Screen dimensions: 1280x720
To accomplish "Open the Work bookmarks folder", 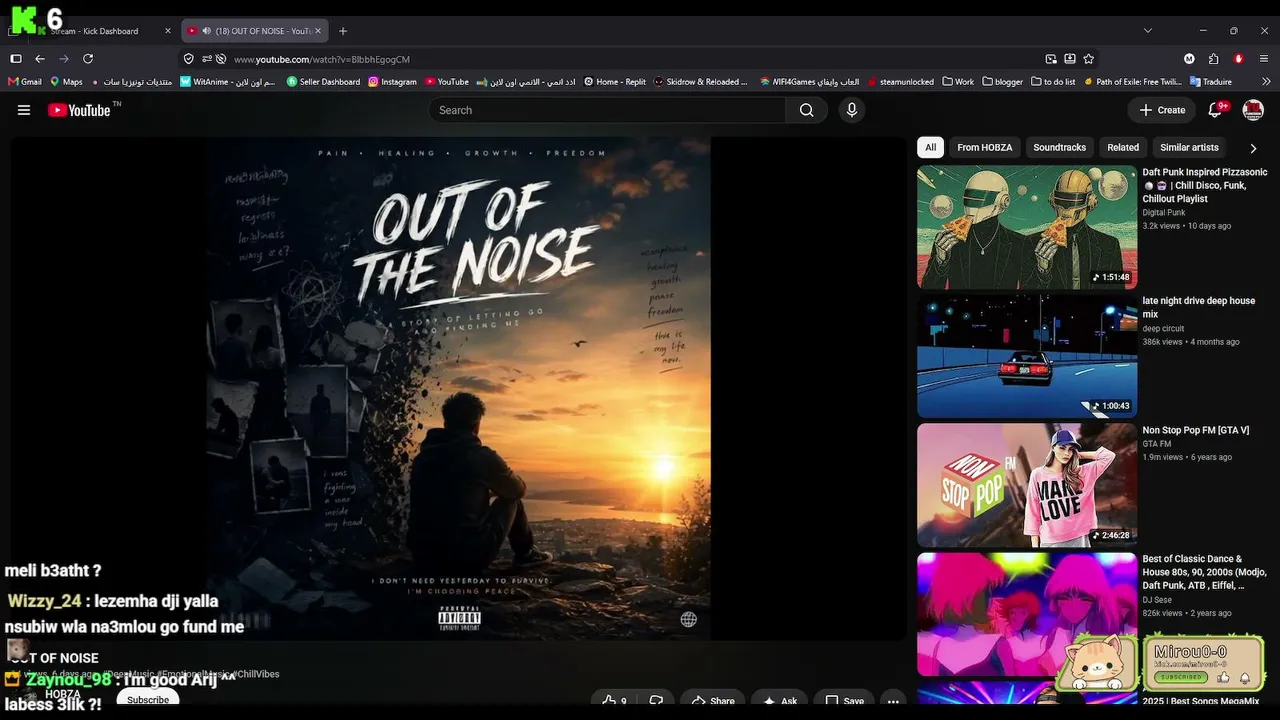I will (x=958, y=82).
